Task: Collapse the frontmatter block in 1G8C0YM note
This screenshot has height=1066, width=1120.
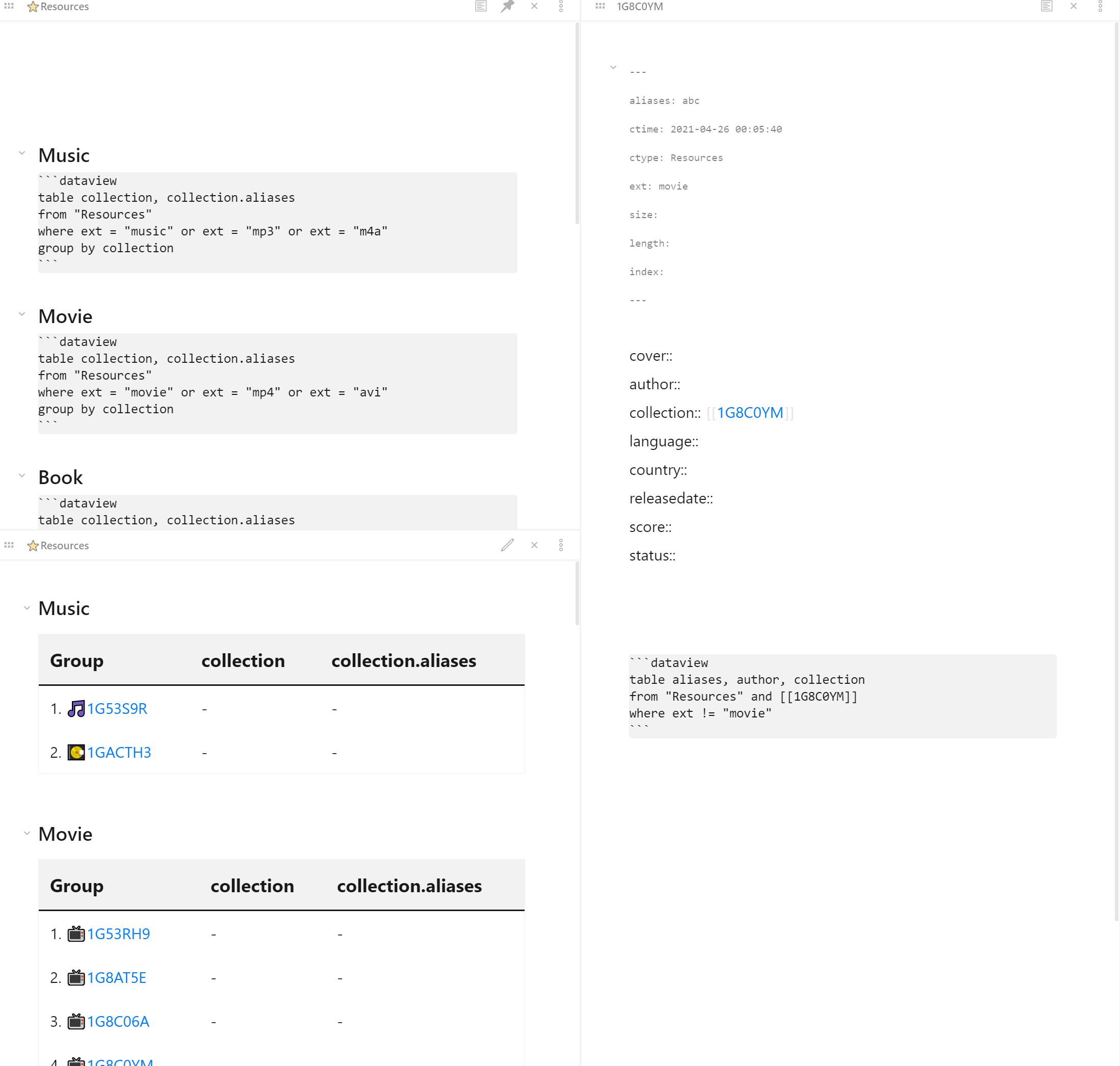Action: coord(613,68)
